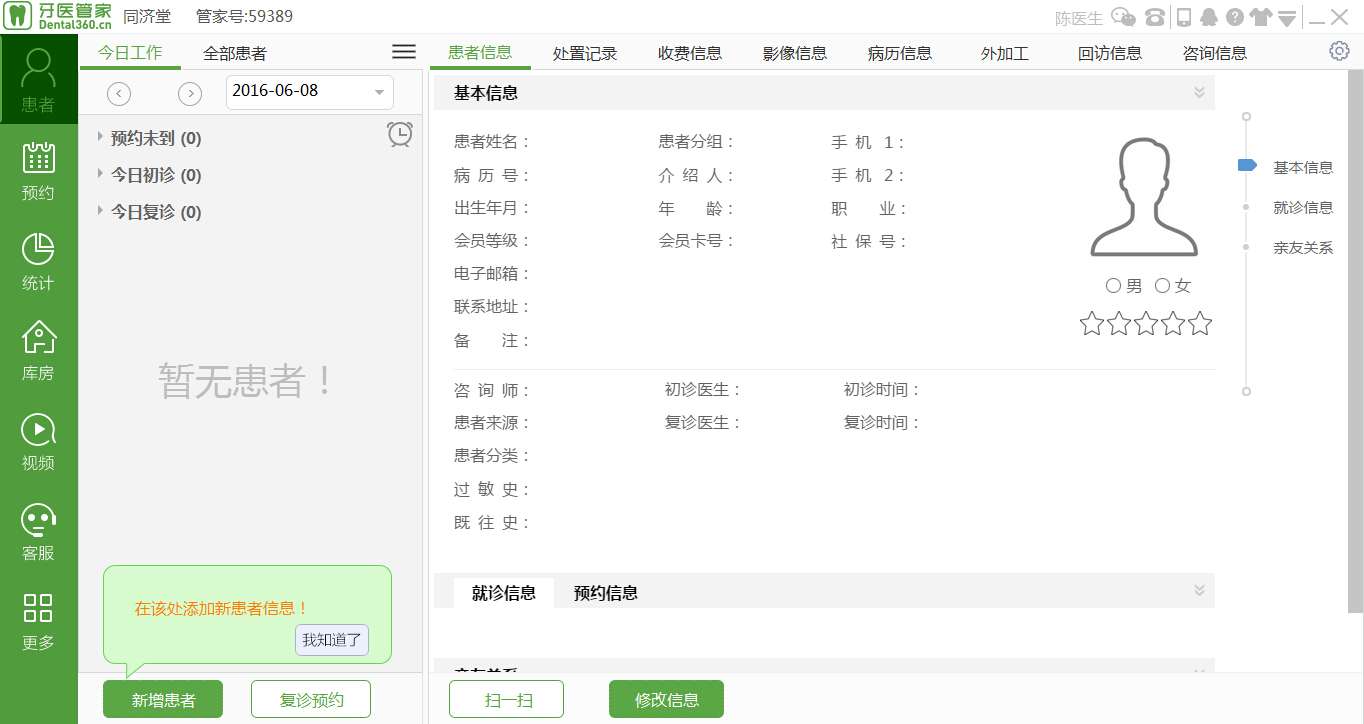Rate patient with the first star
1364x724 pixels.
[1091, 324]
